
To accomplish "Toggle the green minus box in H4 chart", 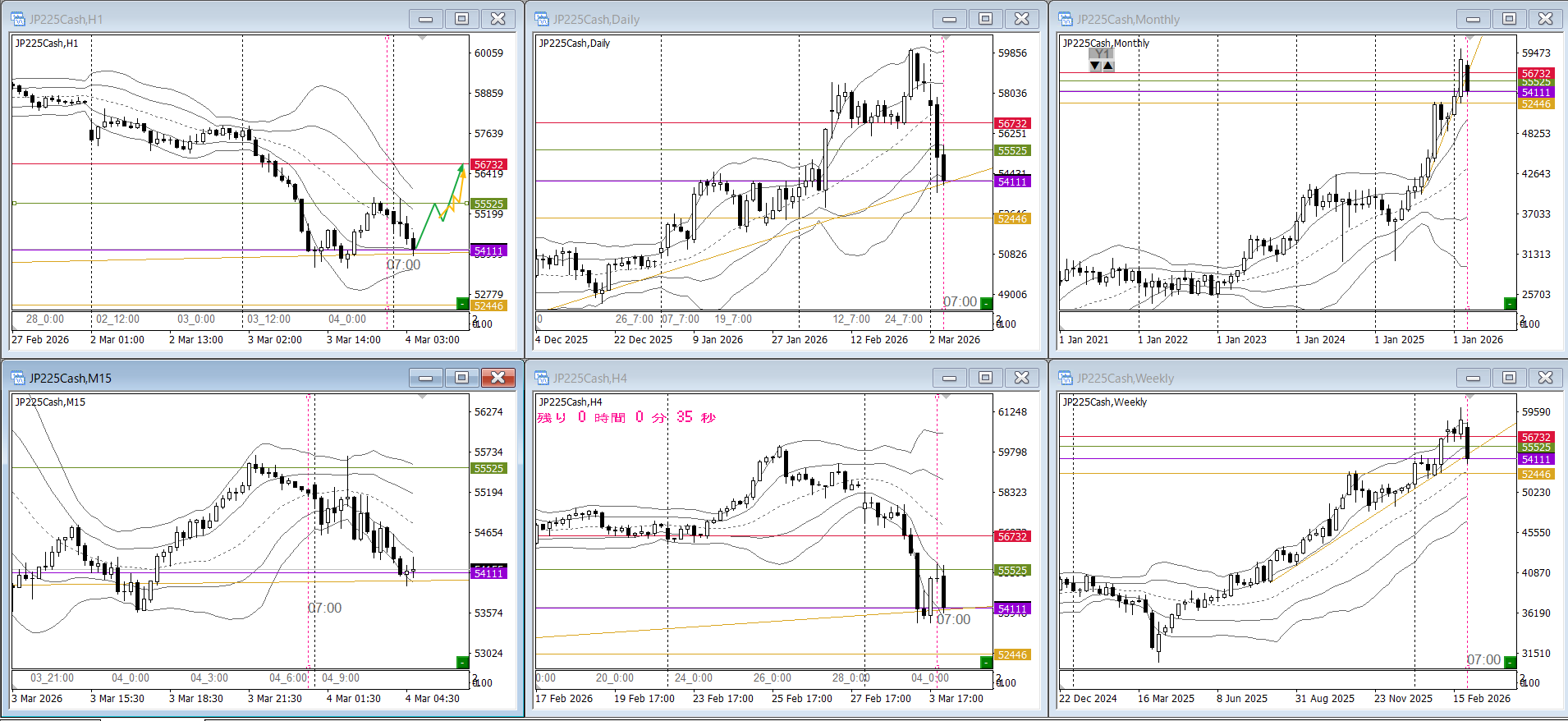I will point(986,662).
